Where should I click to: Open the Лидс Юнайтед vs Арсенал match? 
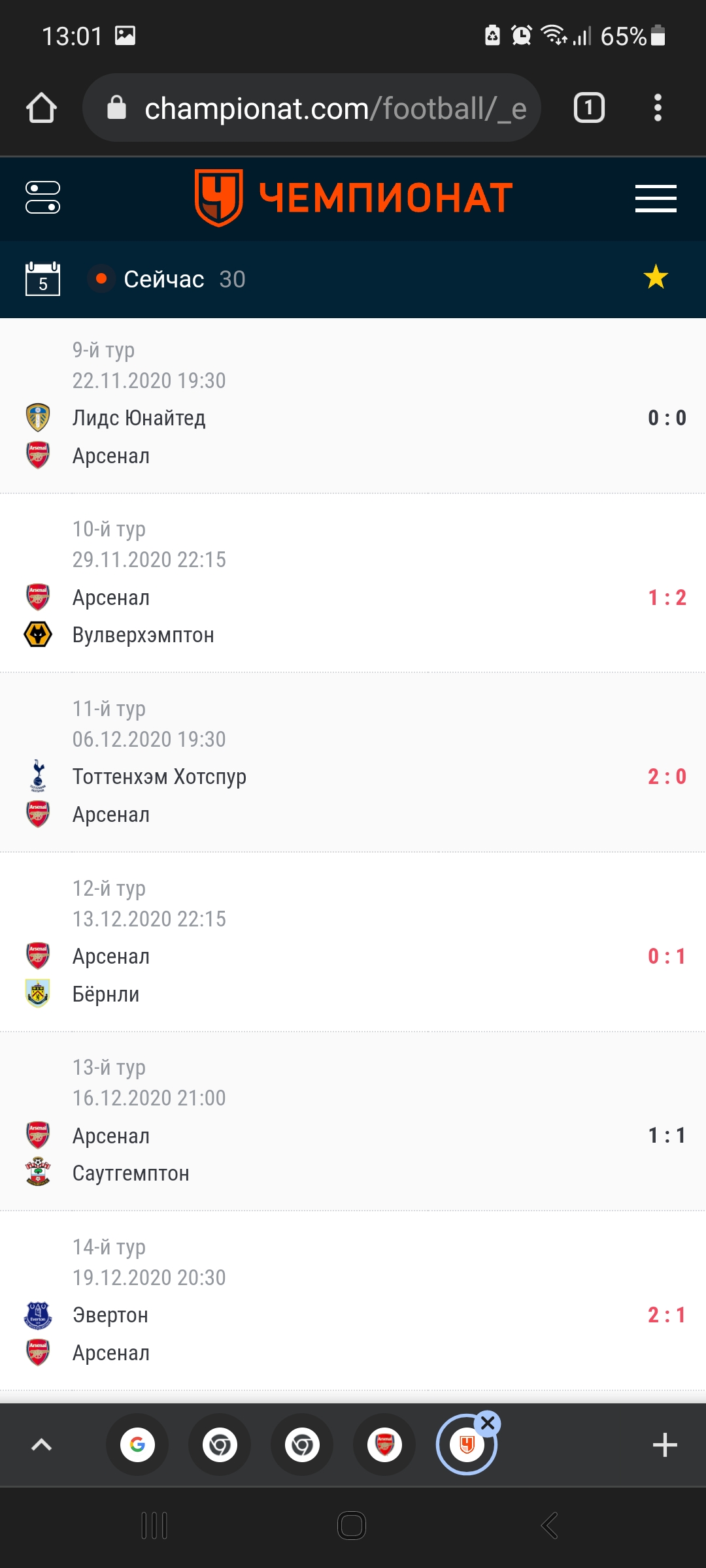pos(353,405)
